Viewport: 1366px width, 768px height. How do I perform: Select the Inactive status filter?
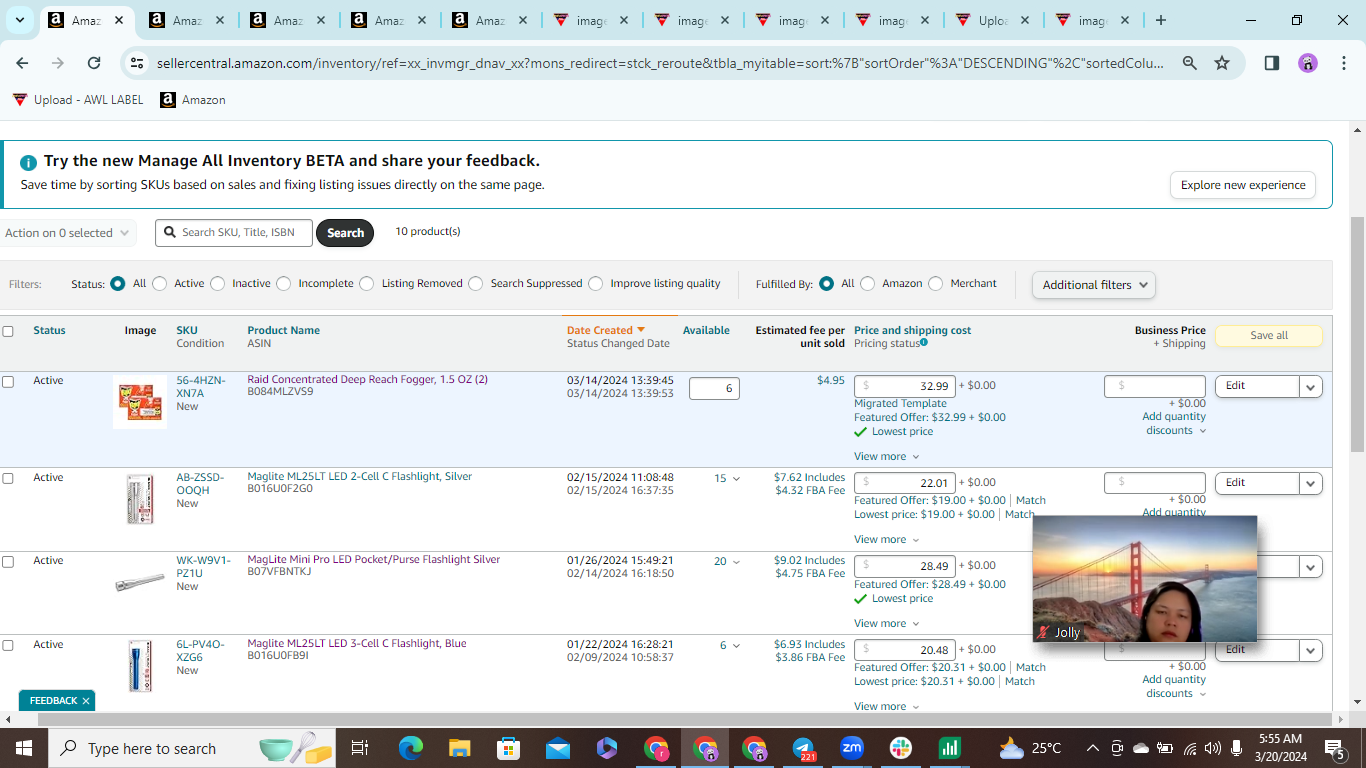tap(218, 284)
